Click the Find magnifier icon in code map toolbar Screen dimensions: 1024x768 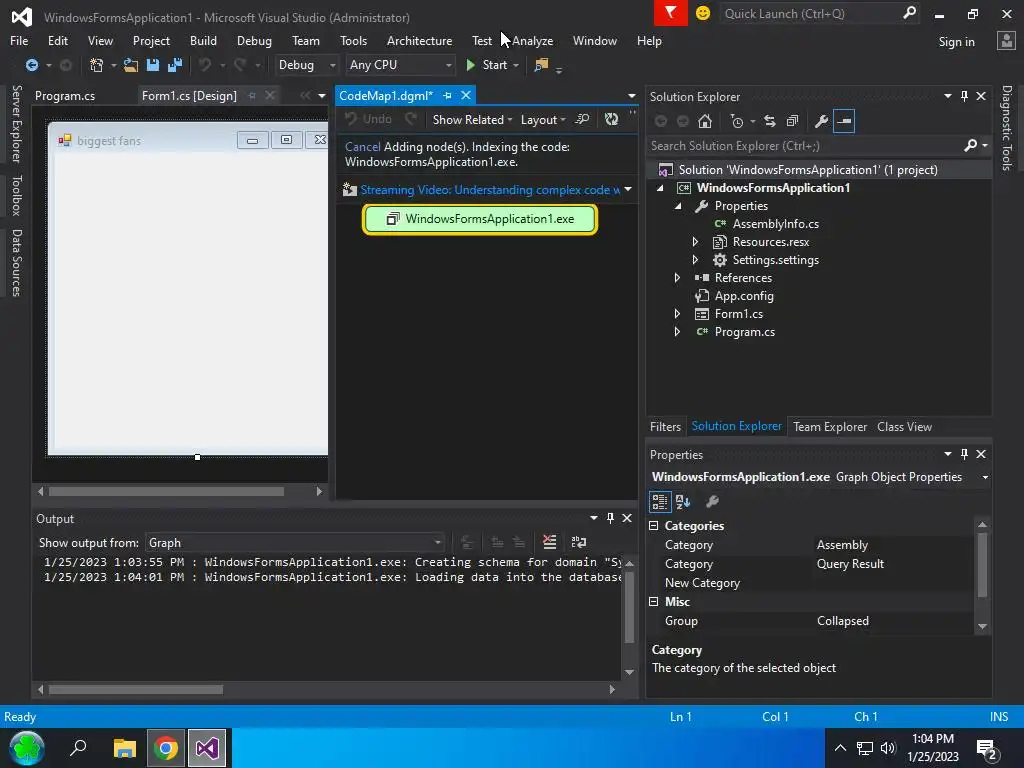(582, 120)
